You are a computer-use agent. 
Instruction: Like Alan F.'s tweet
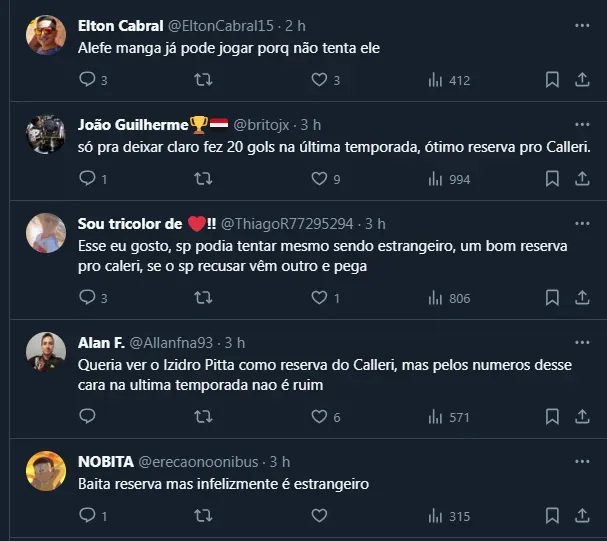tap(319, 417)
